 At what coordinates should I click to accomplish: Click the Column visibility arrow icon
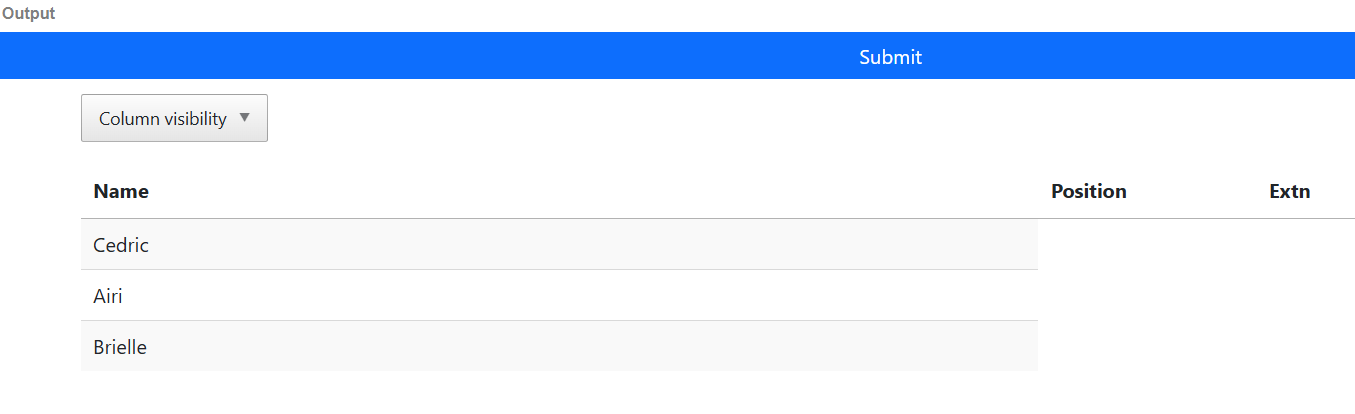coord(245,118)
